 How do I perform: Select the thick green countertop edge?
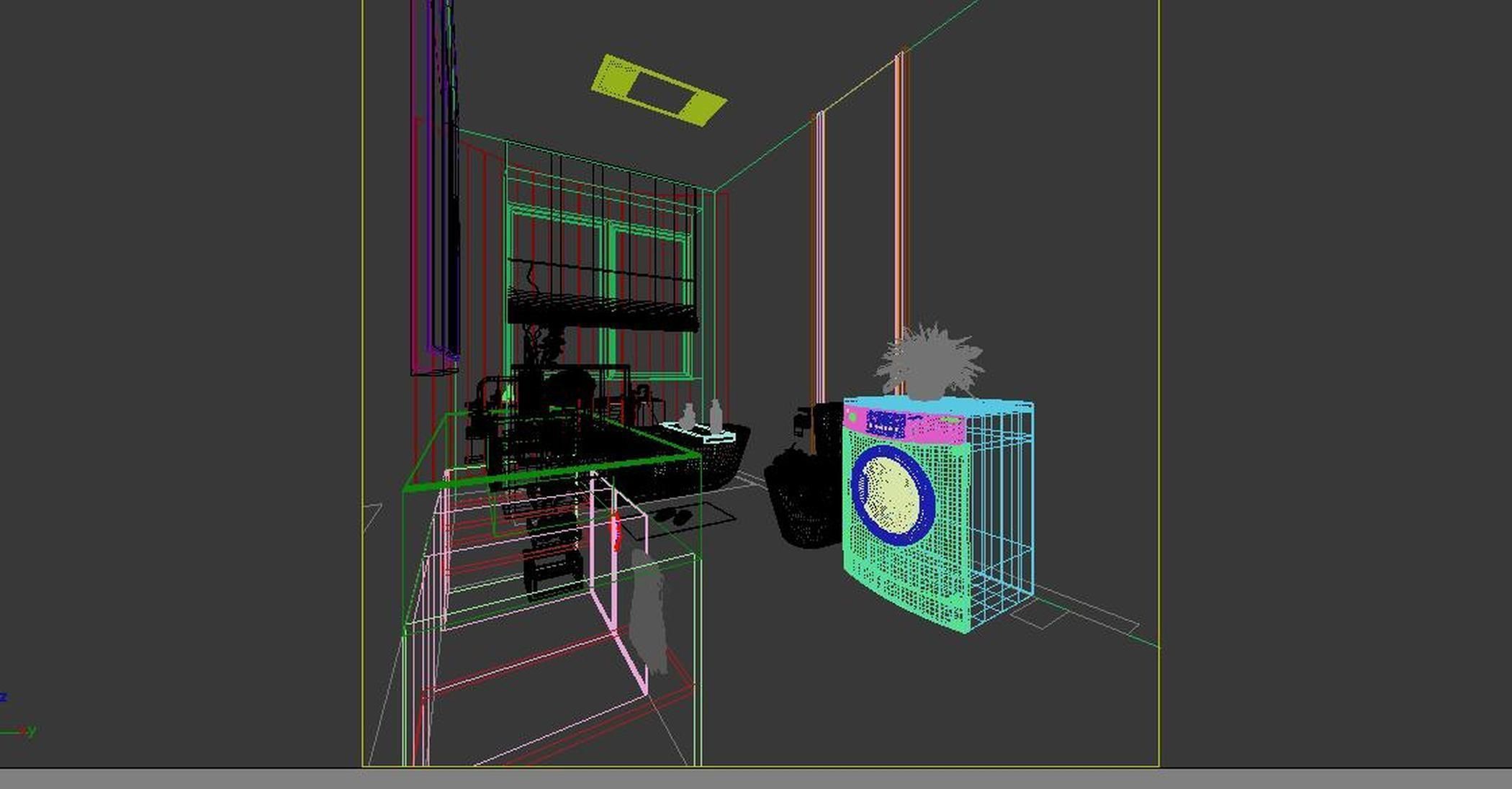click(x=547, y=472)
